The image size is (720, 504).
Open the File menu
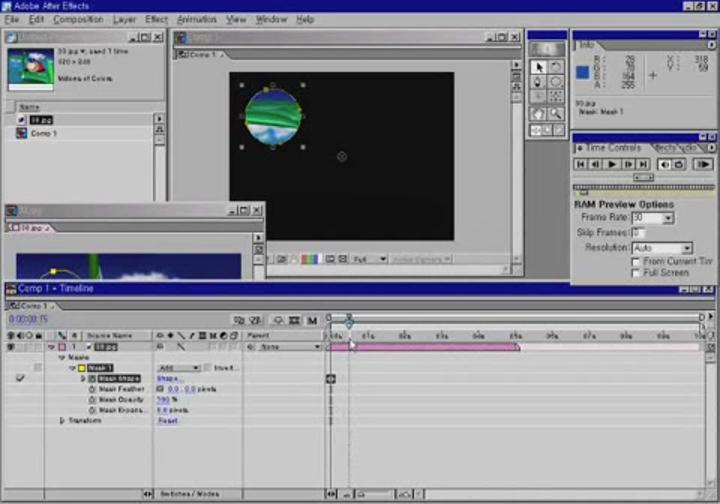12,19
